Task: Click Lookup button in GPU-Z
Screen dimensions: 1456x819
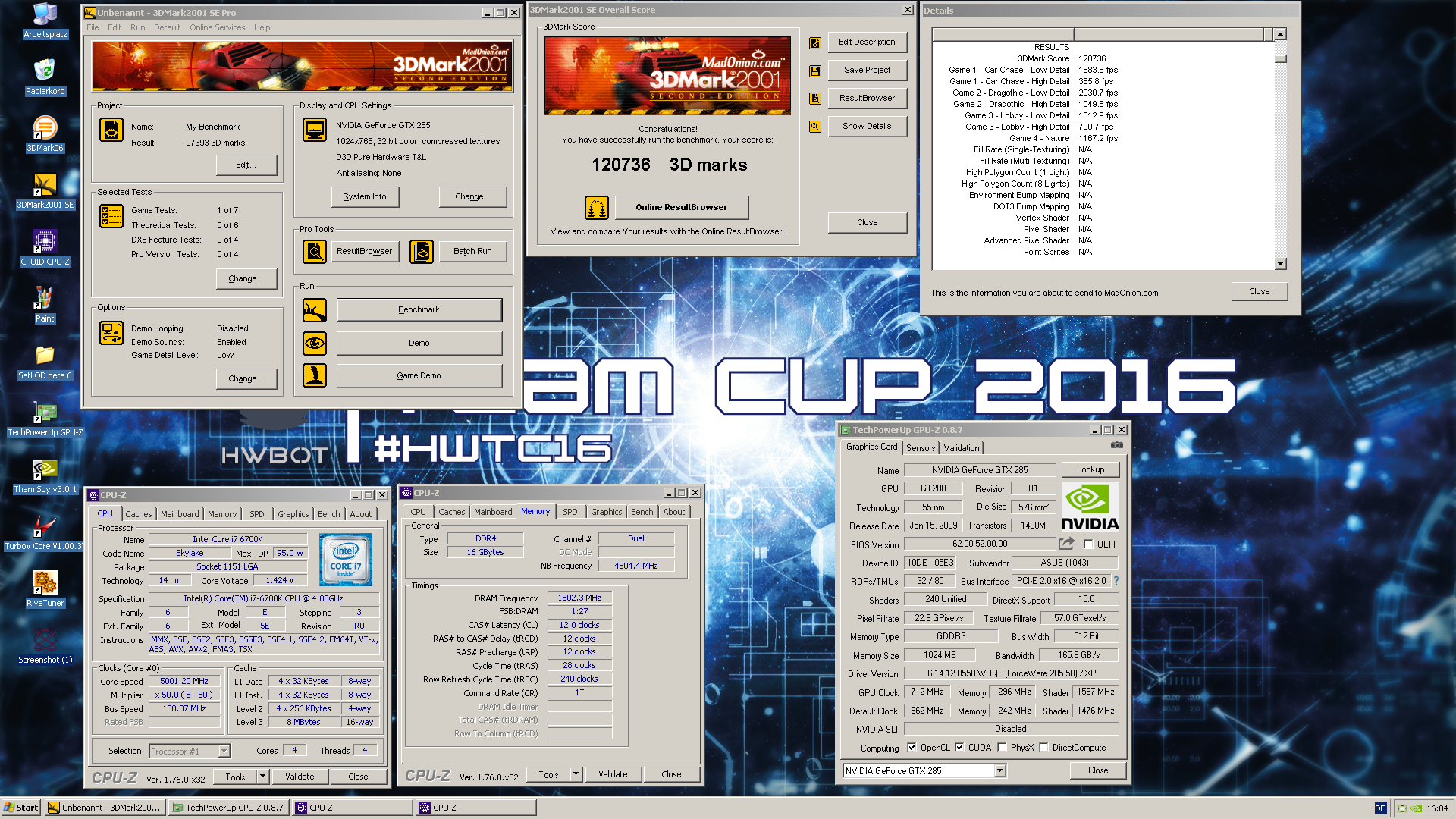Action: 1090,469
